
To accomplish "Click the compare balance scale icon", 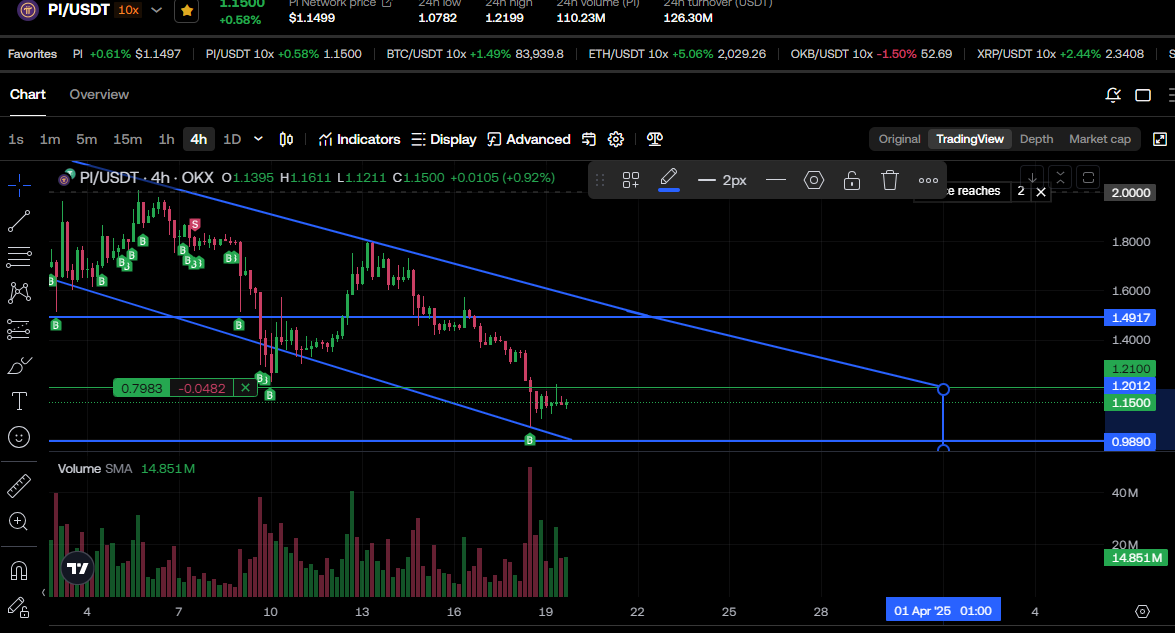I will pyautogui.click(x=655, y=139).
